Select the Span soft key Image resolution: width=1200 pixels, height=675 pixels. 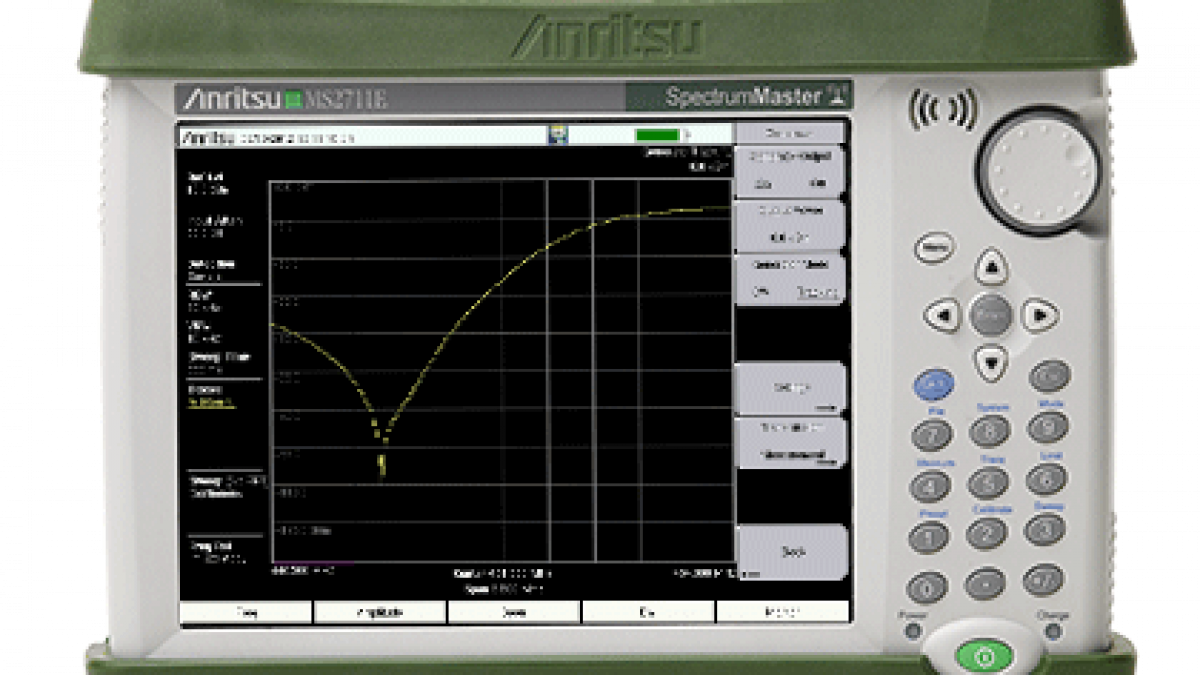point(514,612)
